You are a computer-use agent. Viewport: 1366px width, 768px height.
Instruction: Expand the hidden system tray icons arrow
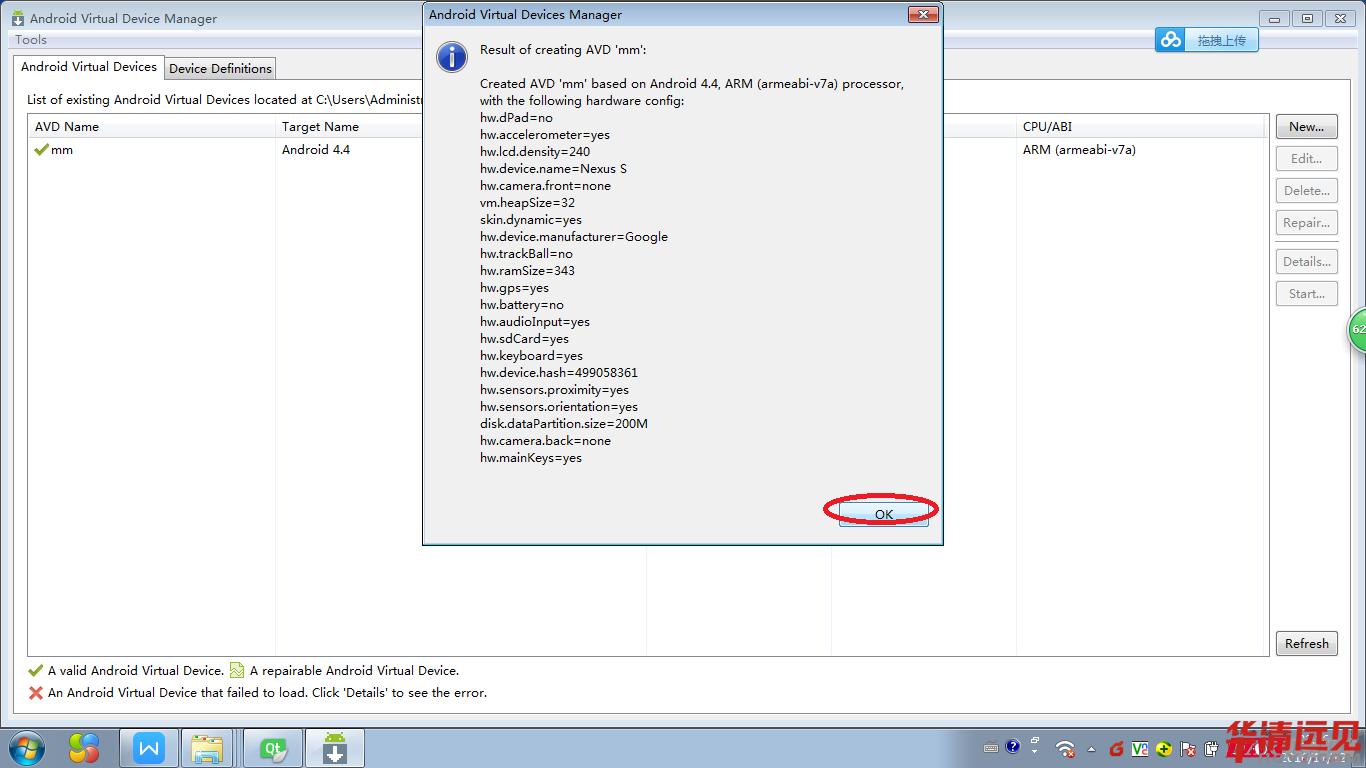(1091, 749)
